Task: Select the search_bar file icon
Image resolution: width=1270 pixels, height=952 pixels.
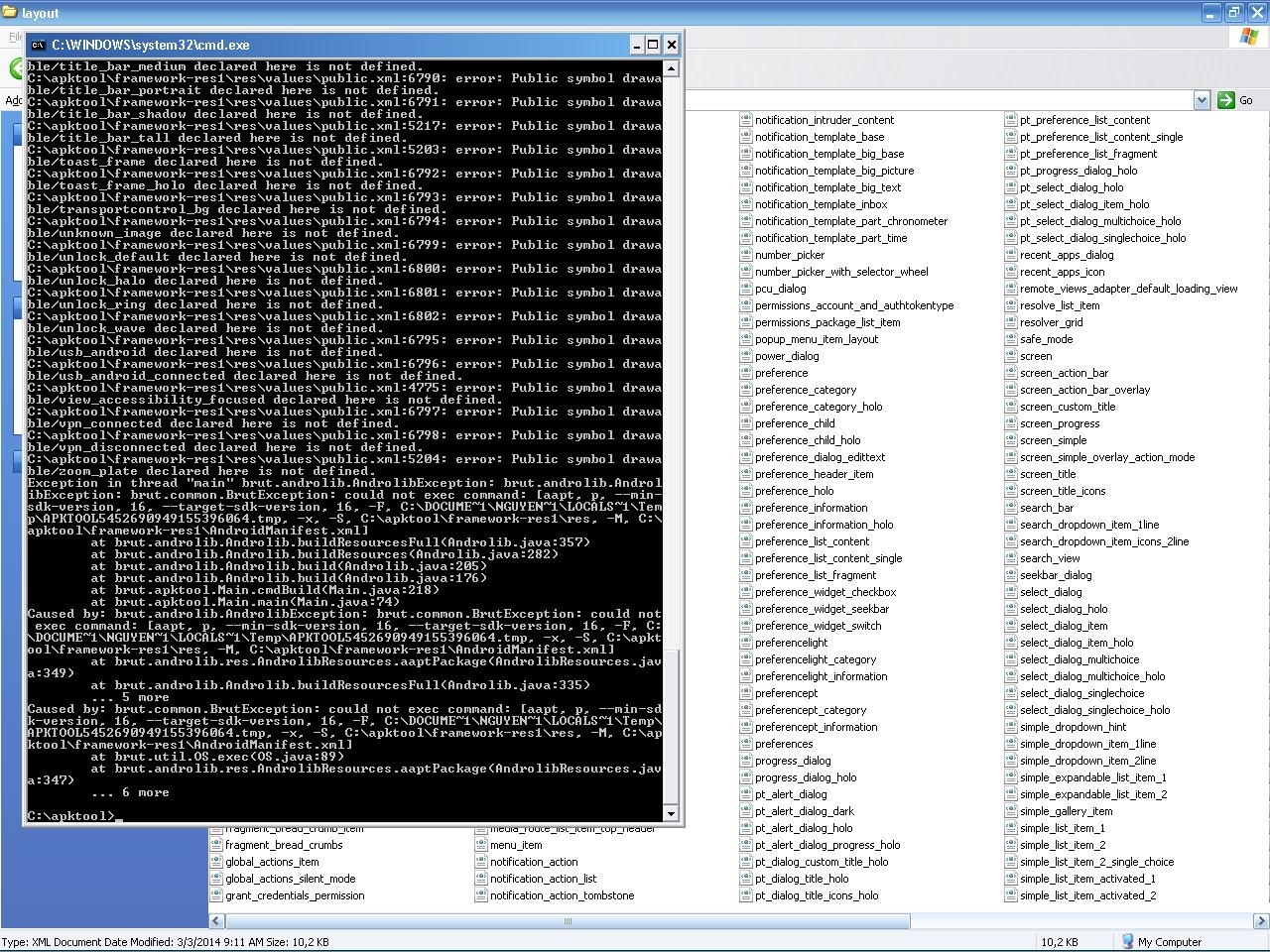Action: coord(1011,508)
